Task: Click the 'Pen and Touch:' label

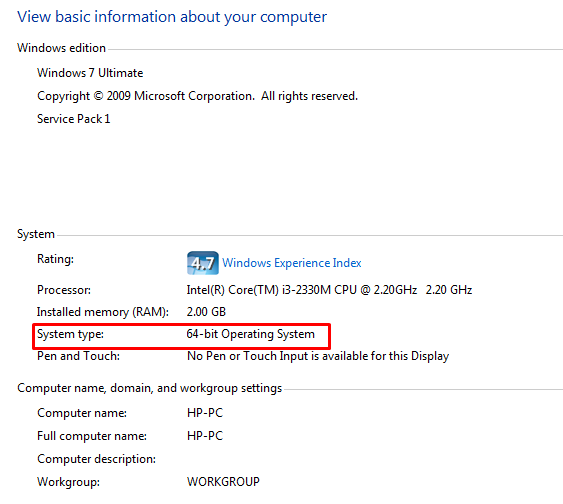Action: [78, 356]
